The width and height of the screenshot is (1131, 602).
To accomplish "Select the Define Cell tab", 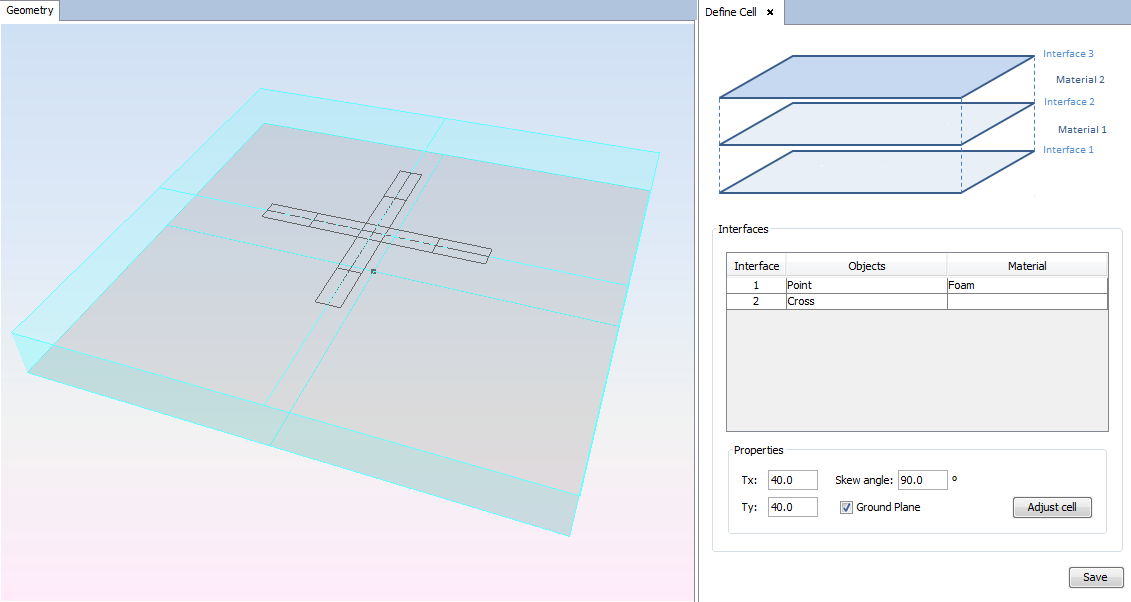I will coord(731,12).
